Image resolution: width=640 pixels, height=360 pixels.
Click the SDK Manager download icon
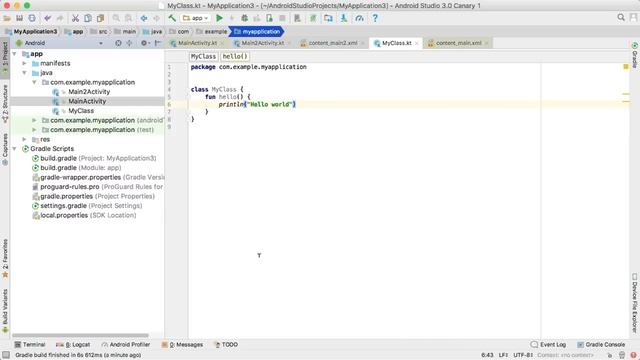(344, 18)
